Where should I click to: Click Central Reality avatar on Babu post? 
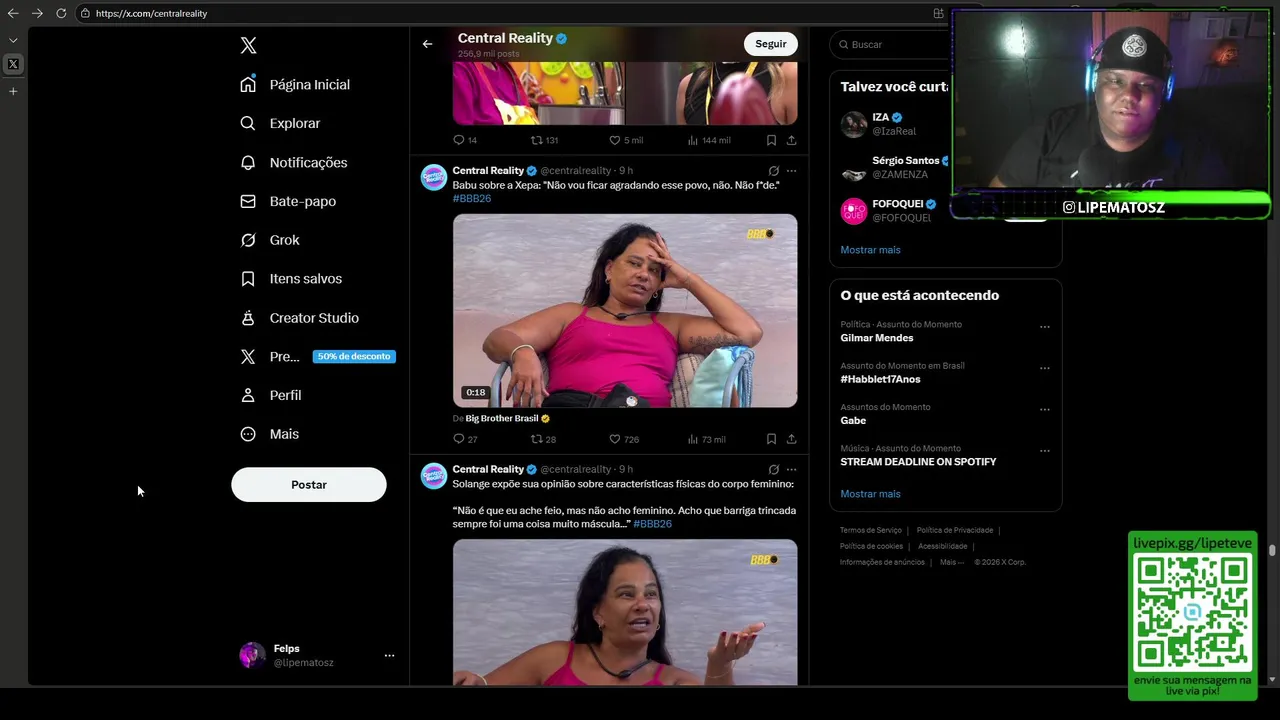point(434,177)
